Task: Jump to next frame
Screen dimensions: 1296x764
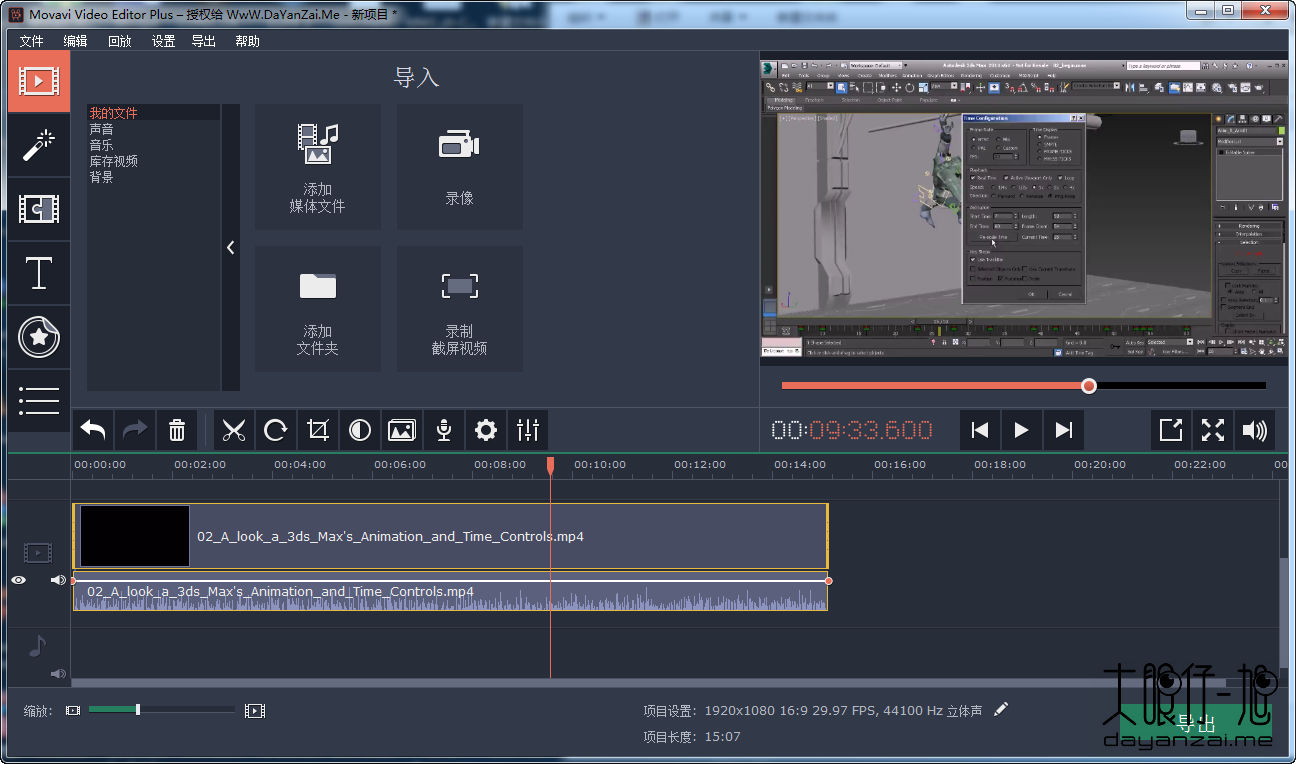Action: [1064, 430]
